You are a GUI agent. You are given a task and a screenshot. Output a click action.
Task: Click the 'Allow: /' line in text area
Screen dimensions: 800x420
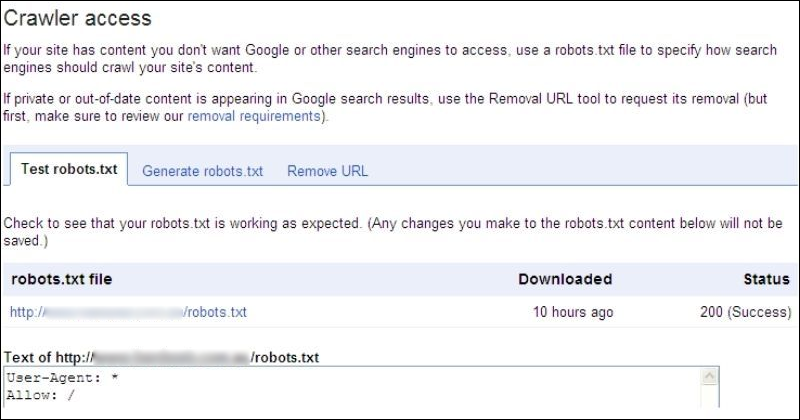pyautogui.click(x=40, y=395)
